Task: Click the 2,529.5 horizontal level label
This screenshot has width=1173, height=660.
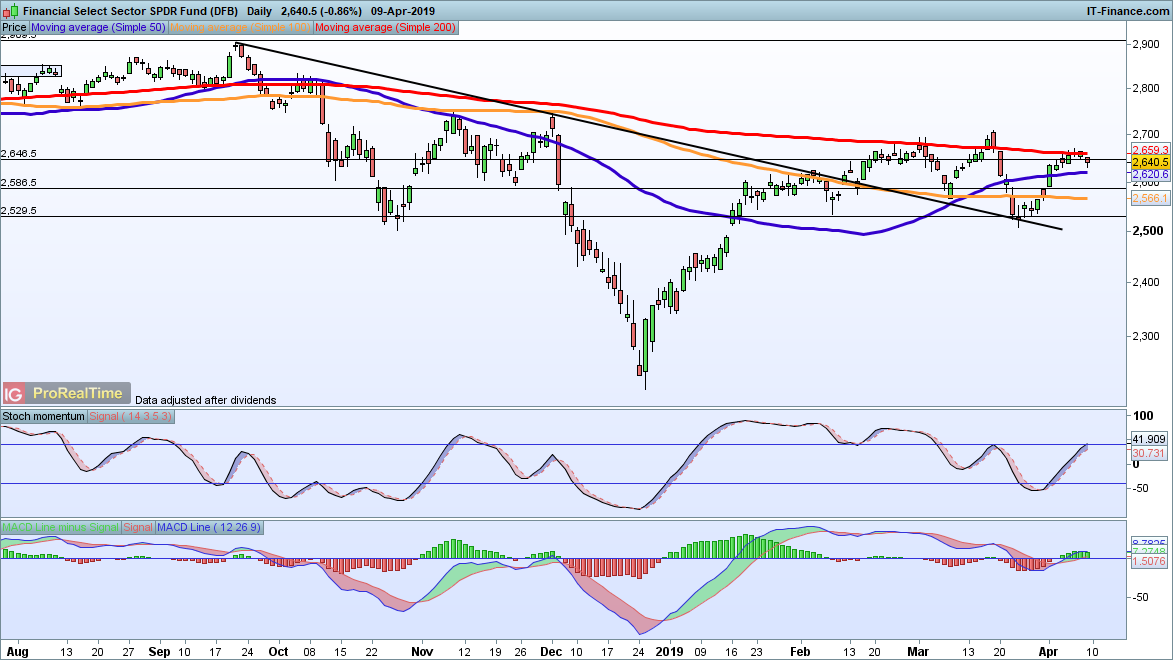Action: [x=19, y=211]
